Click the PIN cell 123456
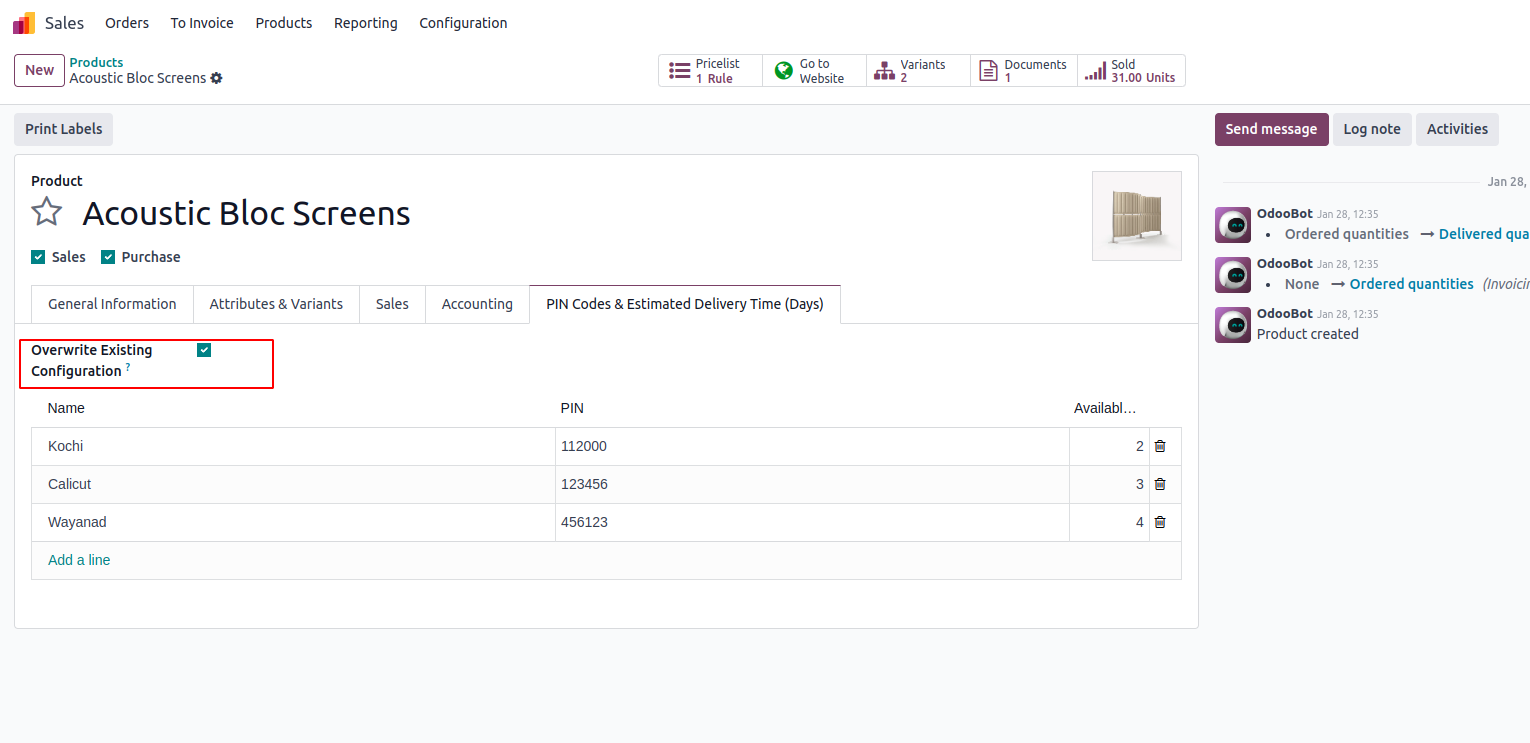 pyautogui.click(x=812, y=485)
